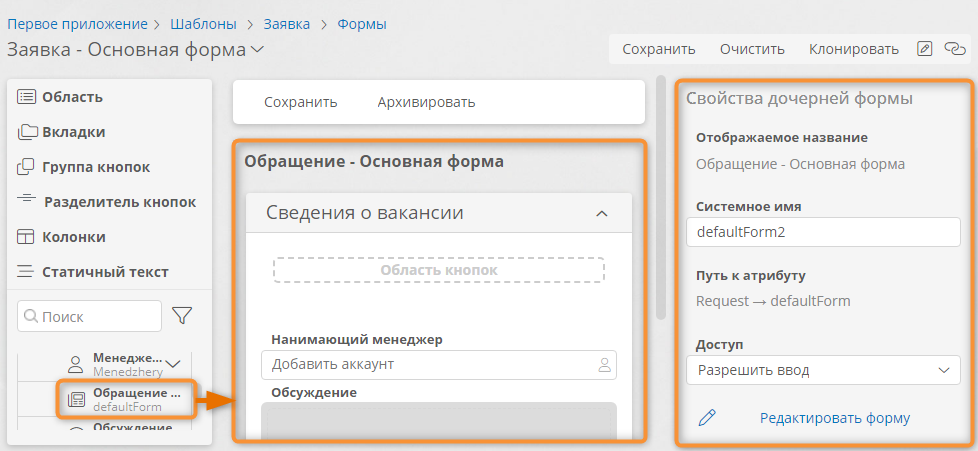This screenshot has width=978, height=451.
Task: Click the magnifier icon in search box
Action: [31, 316]
